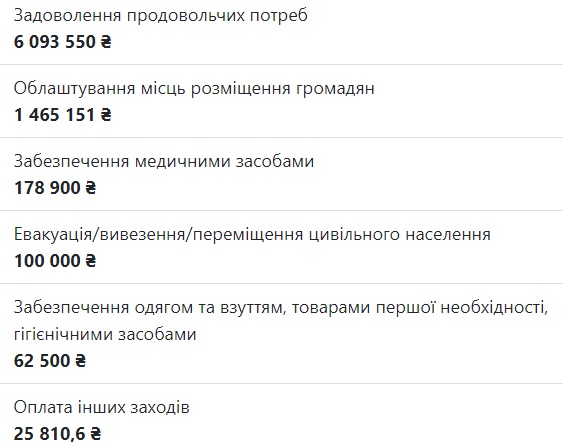
Task: Select the 62 500 ₴ amount
Action: 50,361
